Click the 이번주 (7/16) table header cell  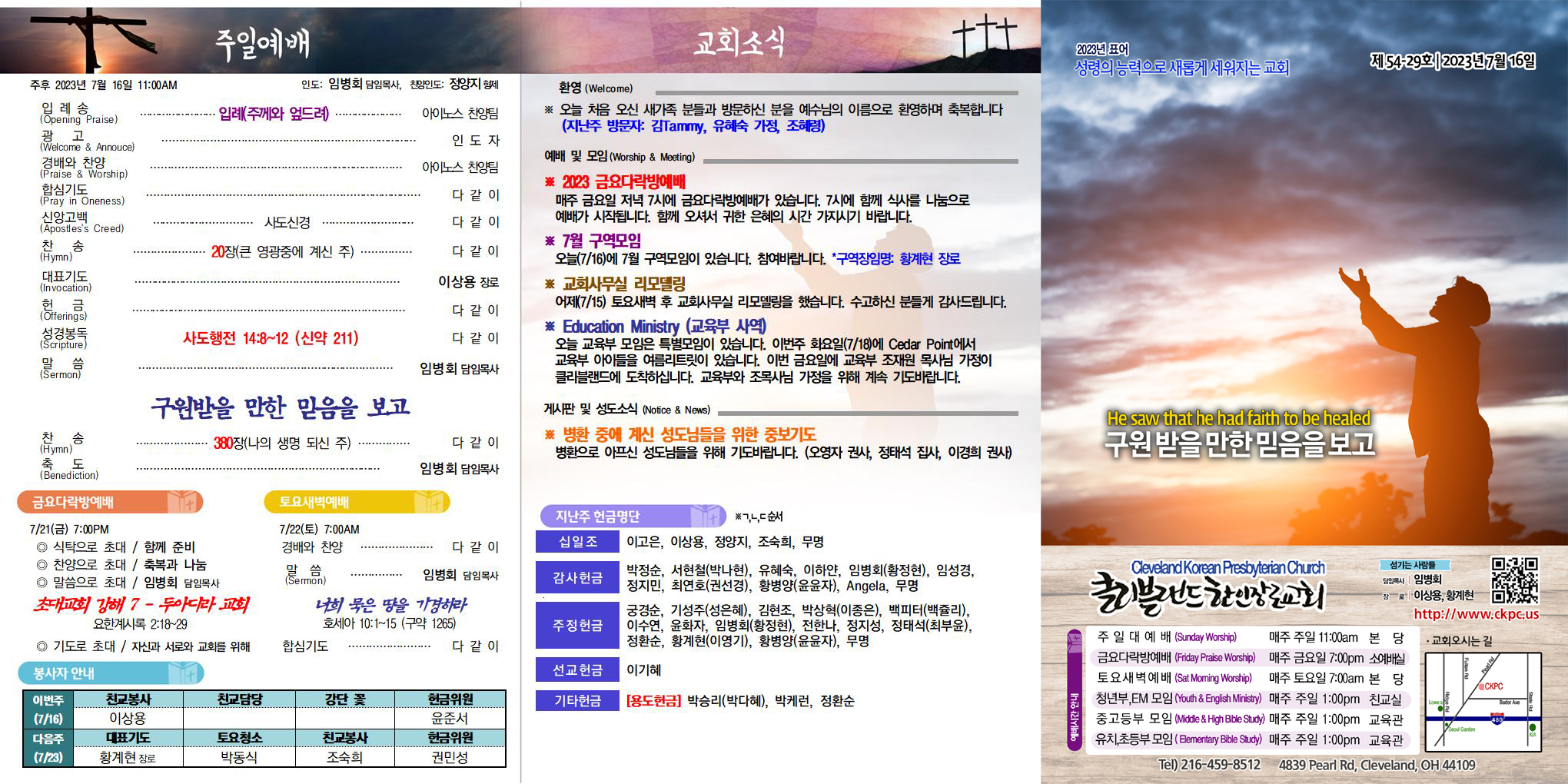48,709
